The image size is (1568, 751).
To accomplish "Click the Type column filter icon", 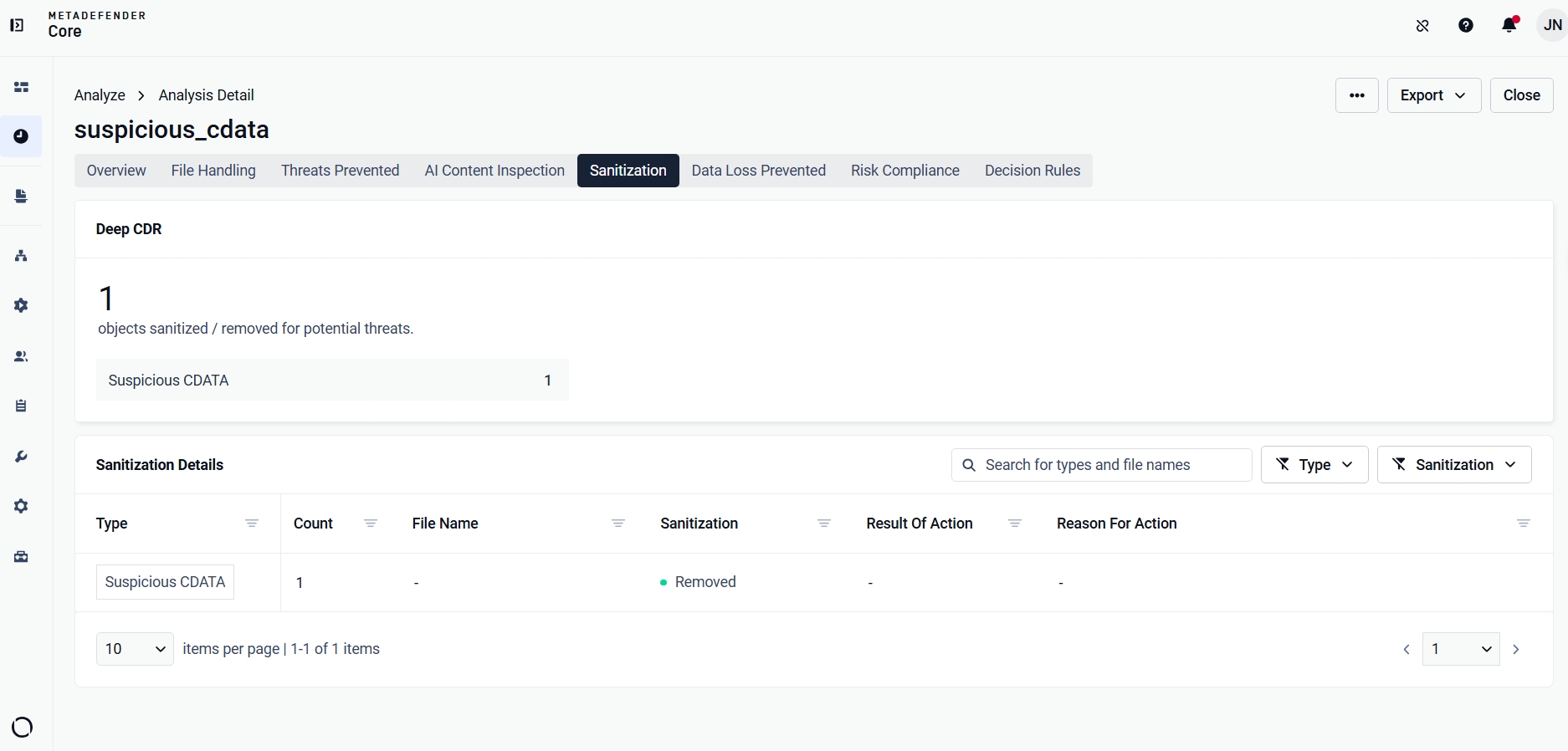I will pos(252,524).
